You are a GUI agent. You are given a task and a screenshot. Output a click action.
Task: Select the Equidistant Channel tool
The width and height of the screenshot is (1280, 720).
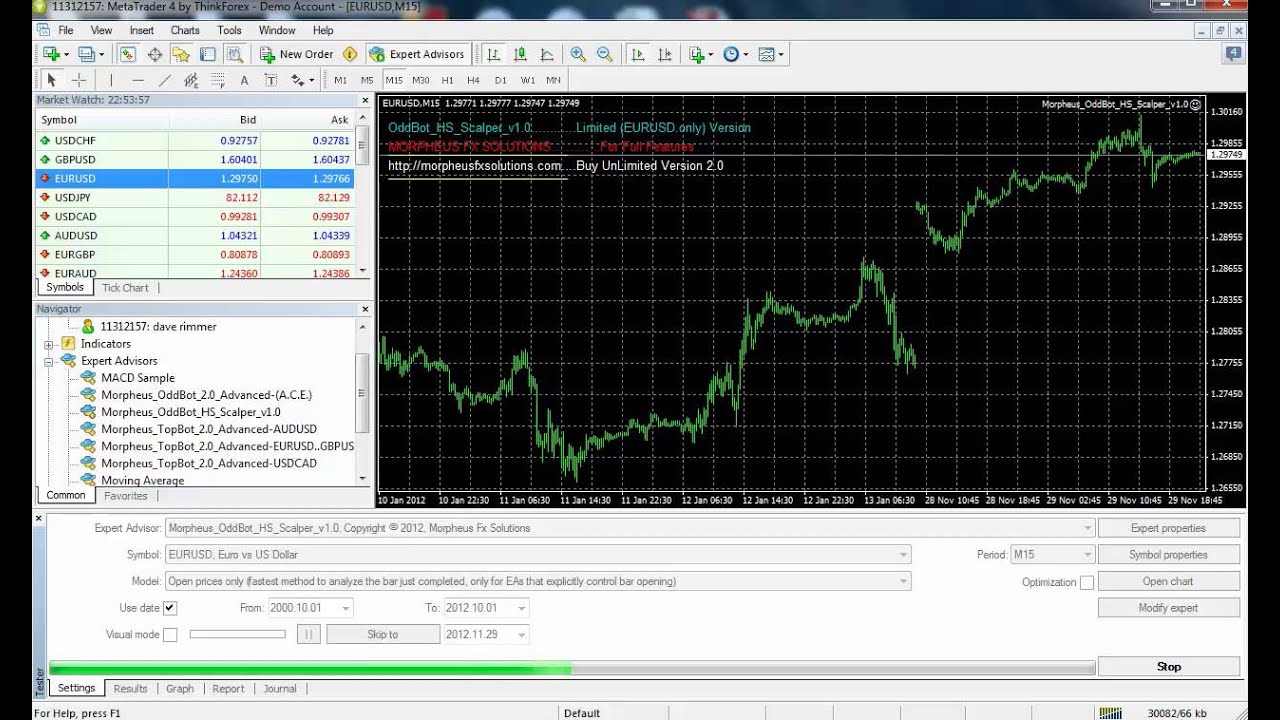pos(191,80)
